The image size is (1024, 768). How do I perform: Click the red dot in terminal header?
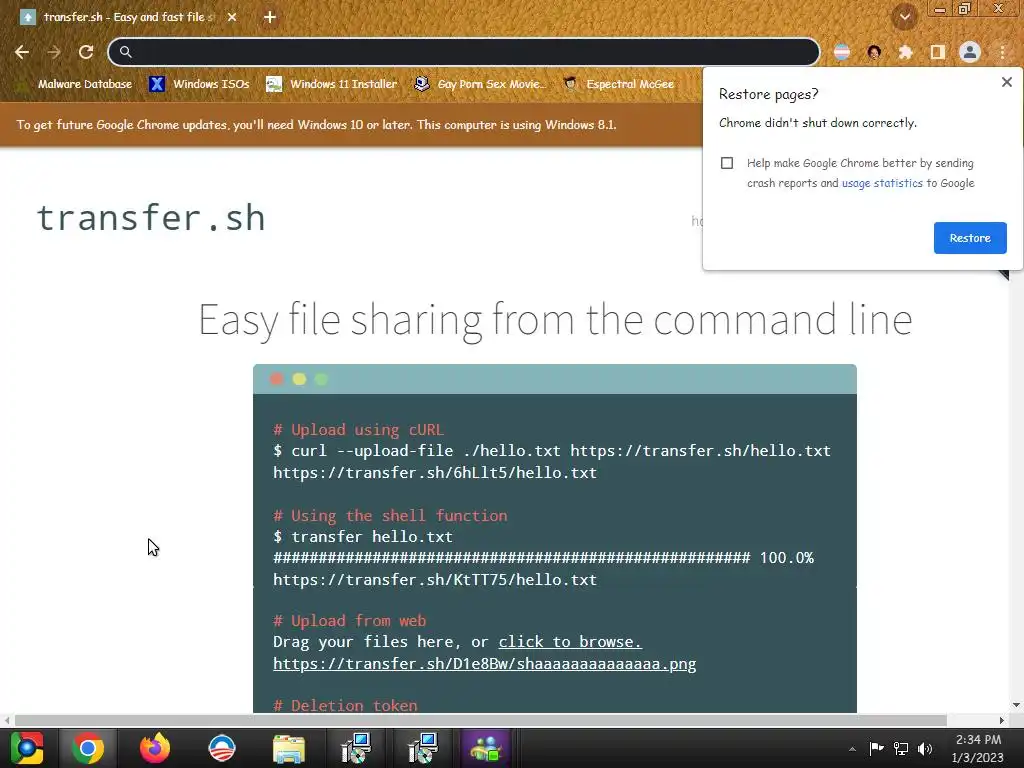click(277, 379)
